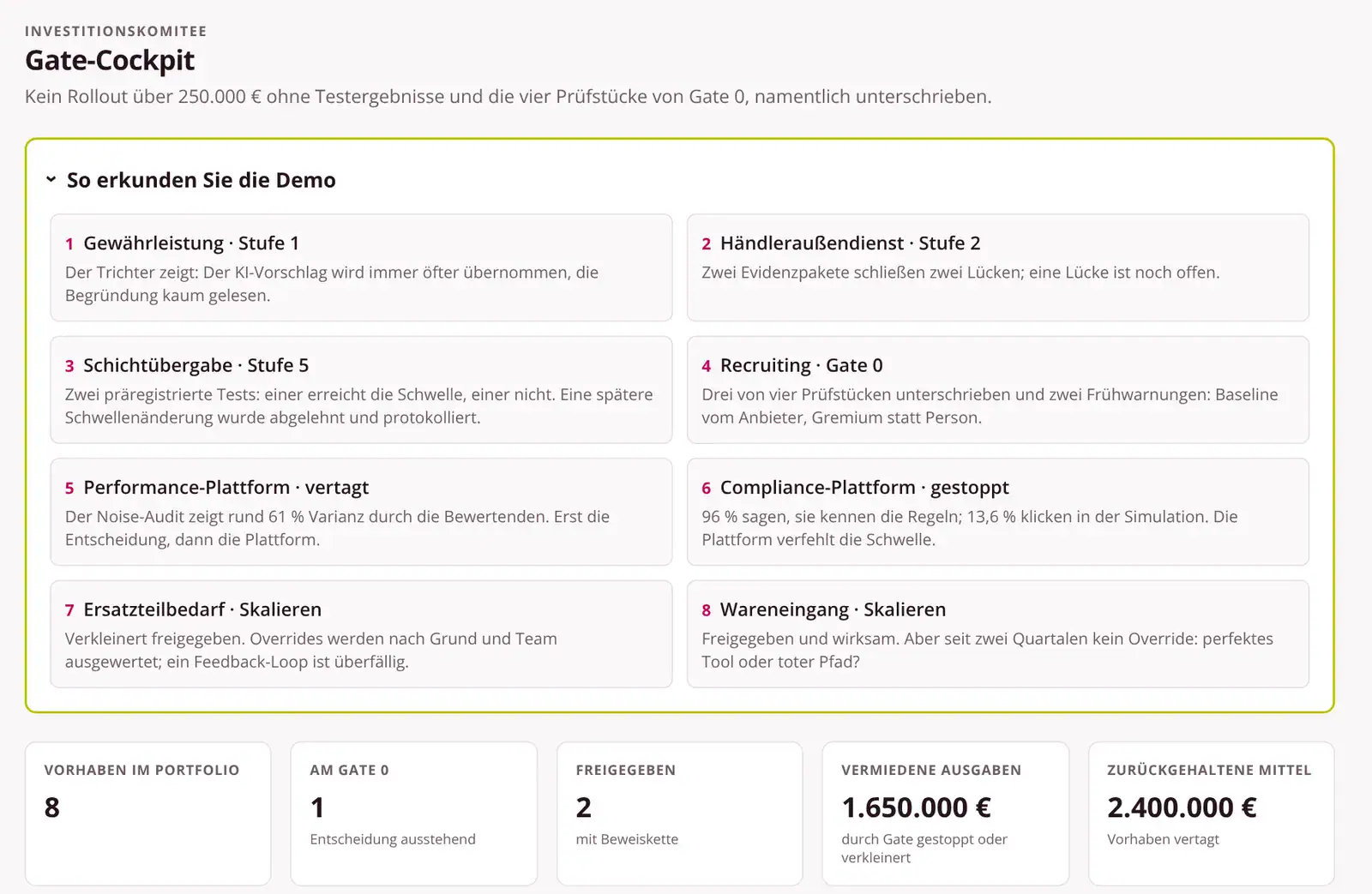Click the 'durch Gate gestoppt oder verkleinert' caption

click(x=924, y=849)
